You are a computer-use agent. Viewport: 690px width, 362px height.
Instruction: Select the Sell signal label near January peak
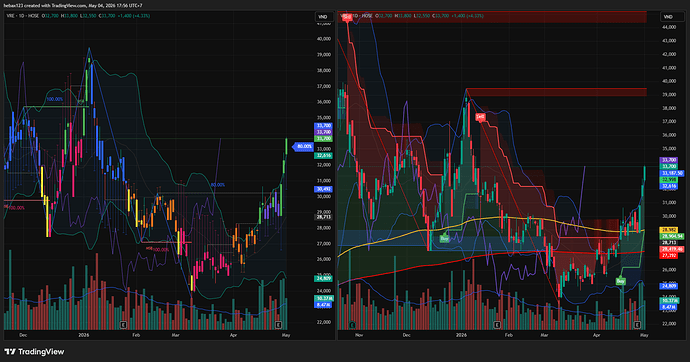click(x=480, y=117)
